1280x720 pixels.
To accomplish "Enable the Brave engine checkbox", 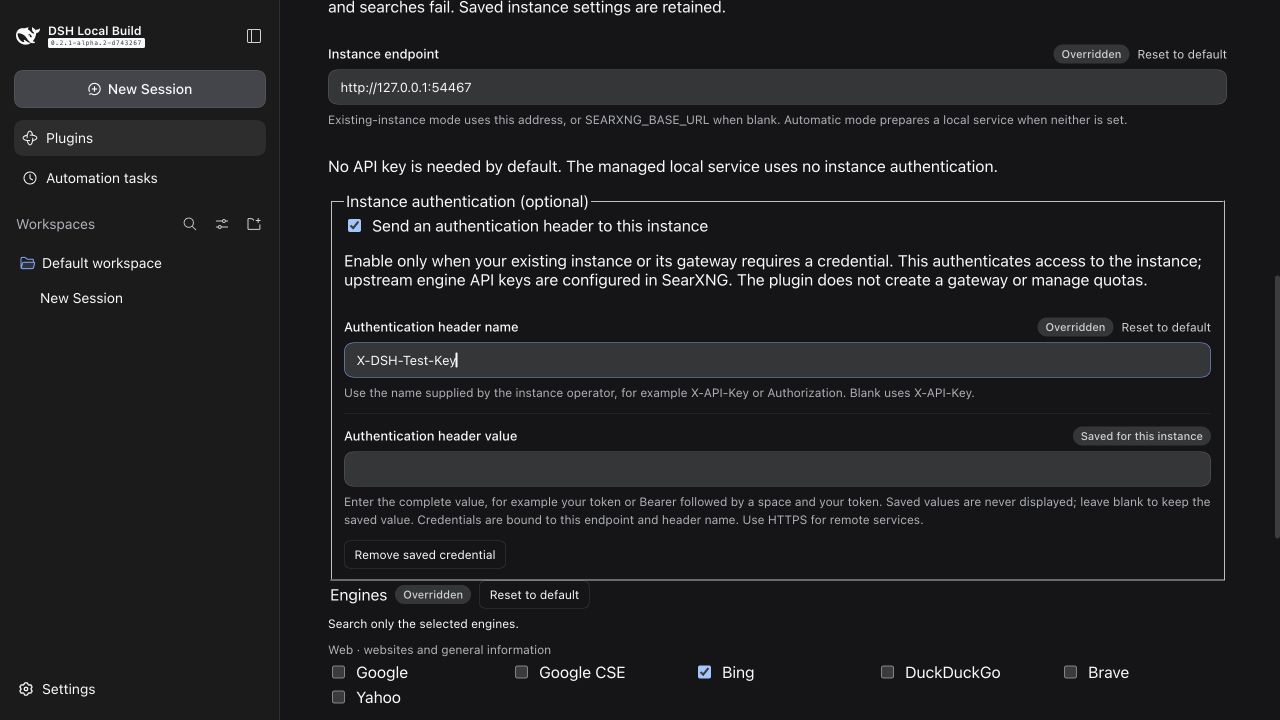I will coord(1070,672).
